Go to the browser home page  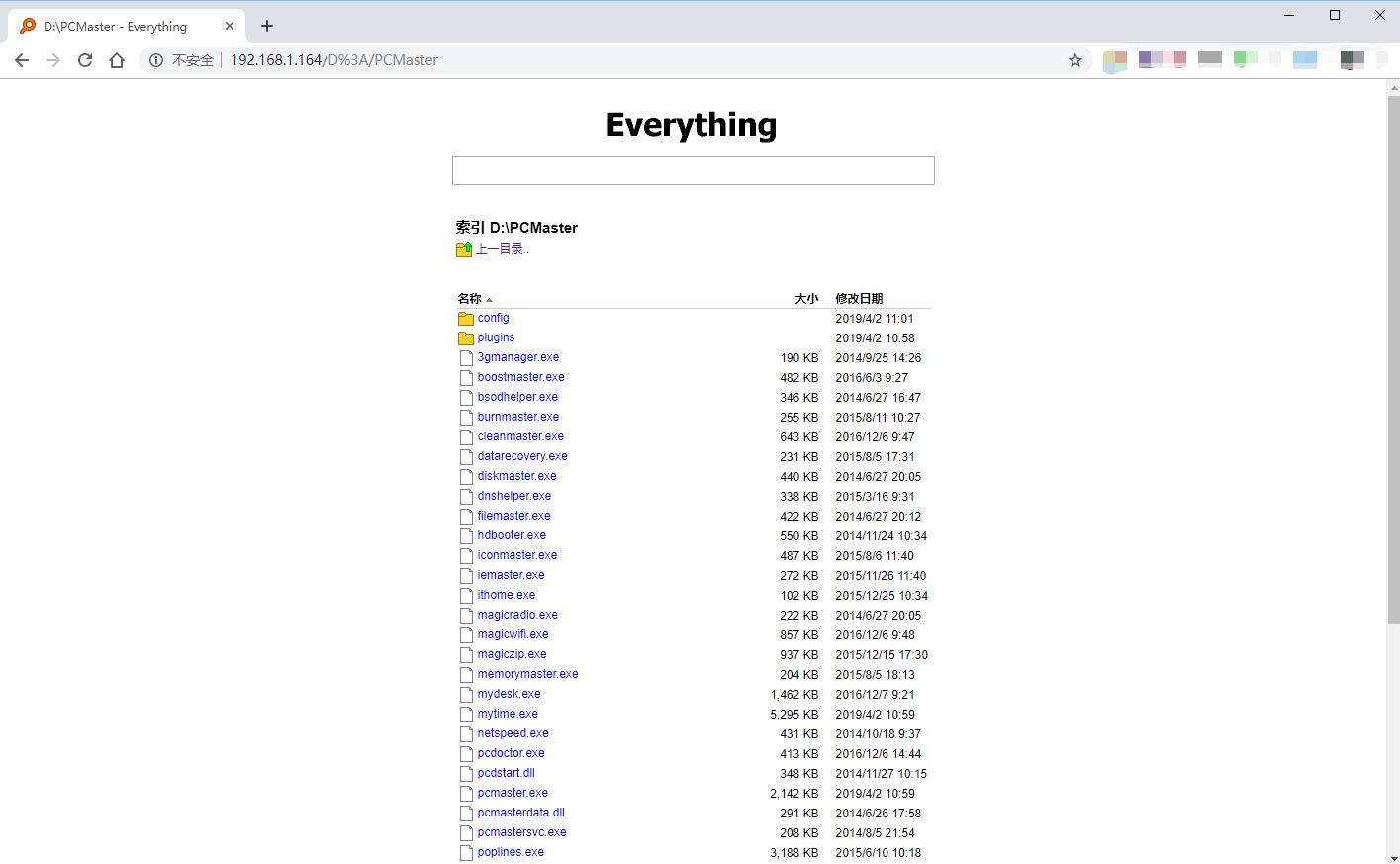coord(117,60)
